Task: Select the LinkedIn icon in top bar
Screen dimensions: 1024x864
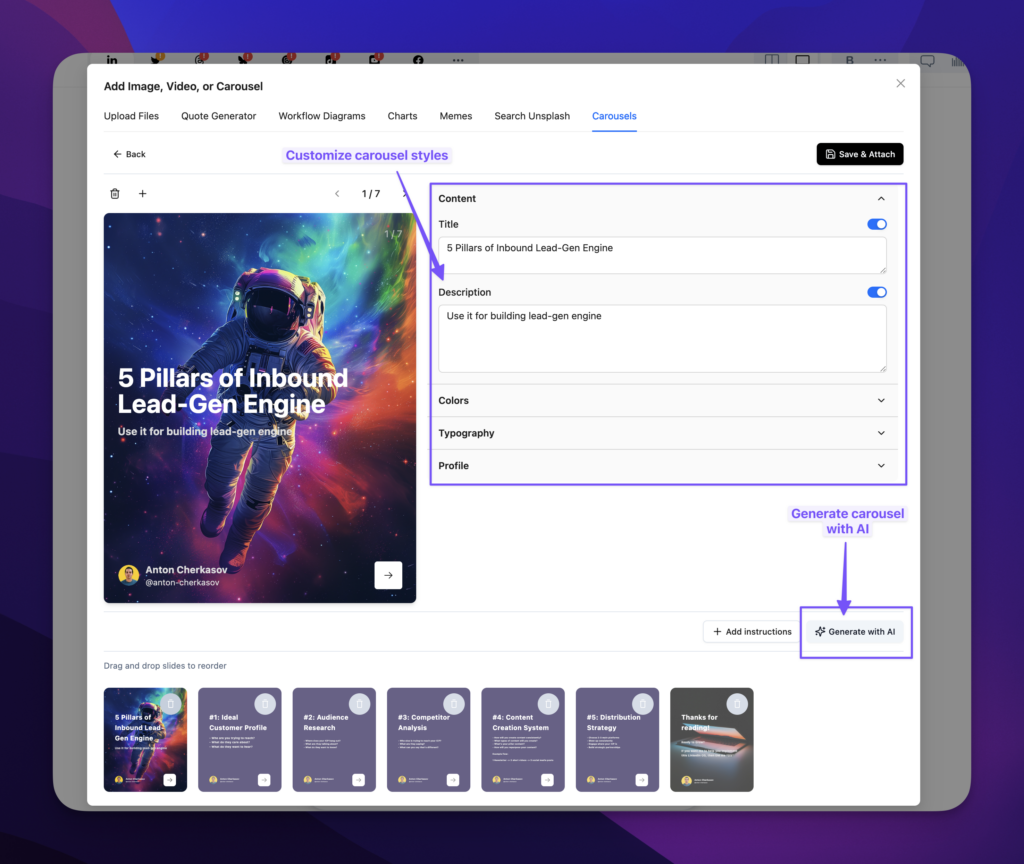Action: 112,60
